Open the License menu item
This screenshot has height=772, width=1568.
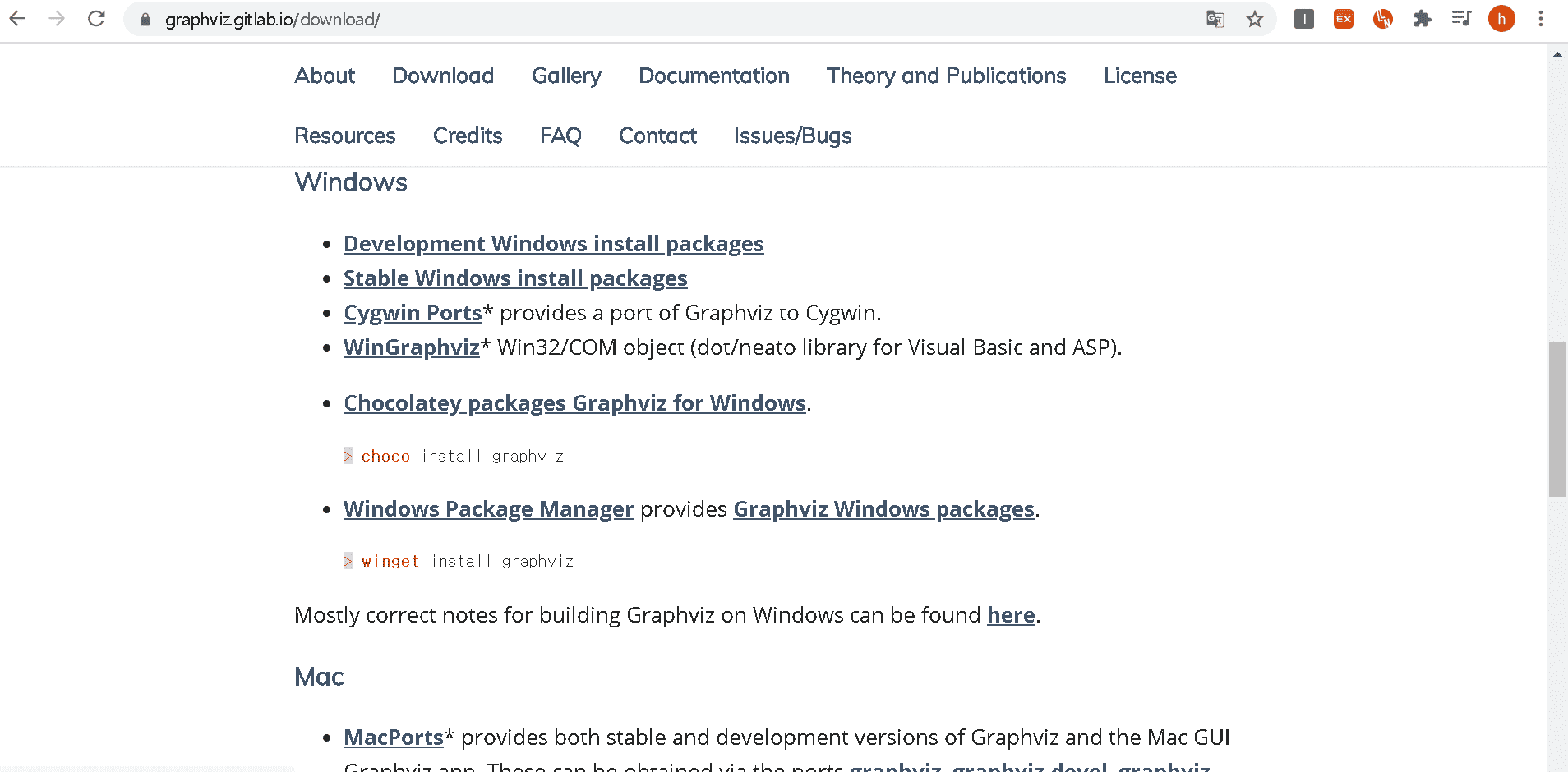(1140, 76)
